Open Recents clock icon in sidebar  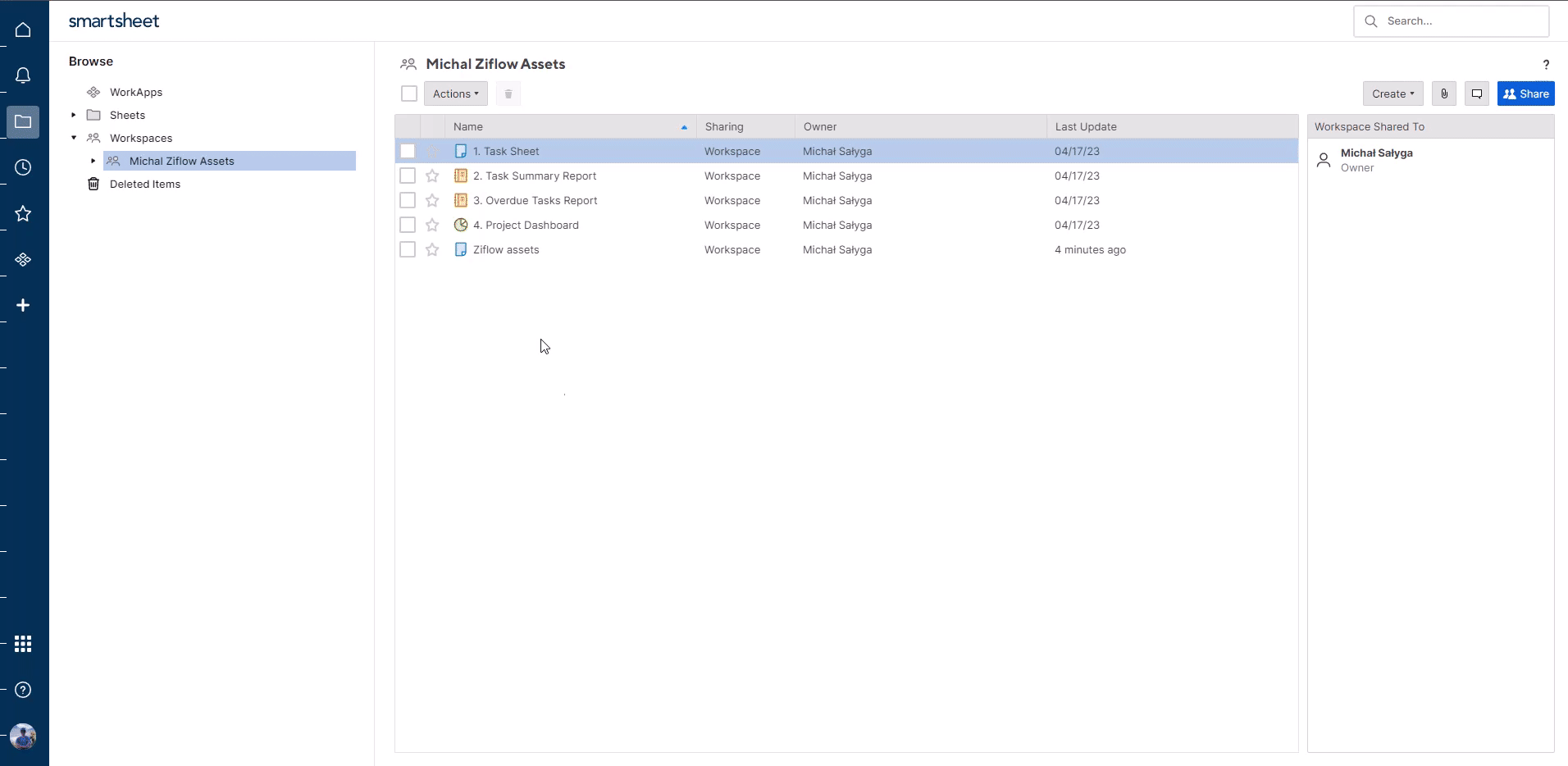click(23, 167)
